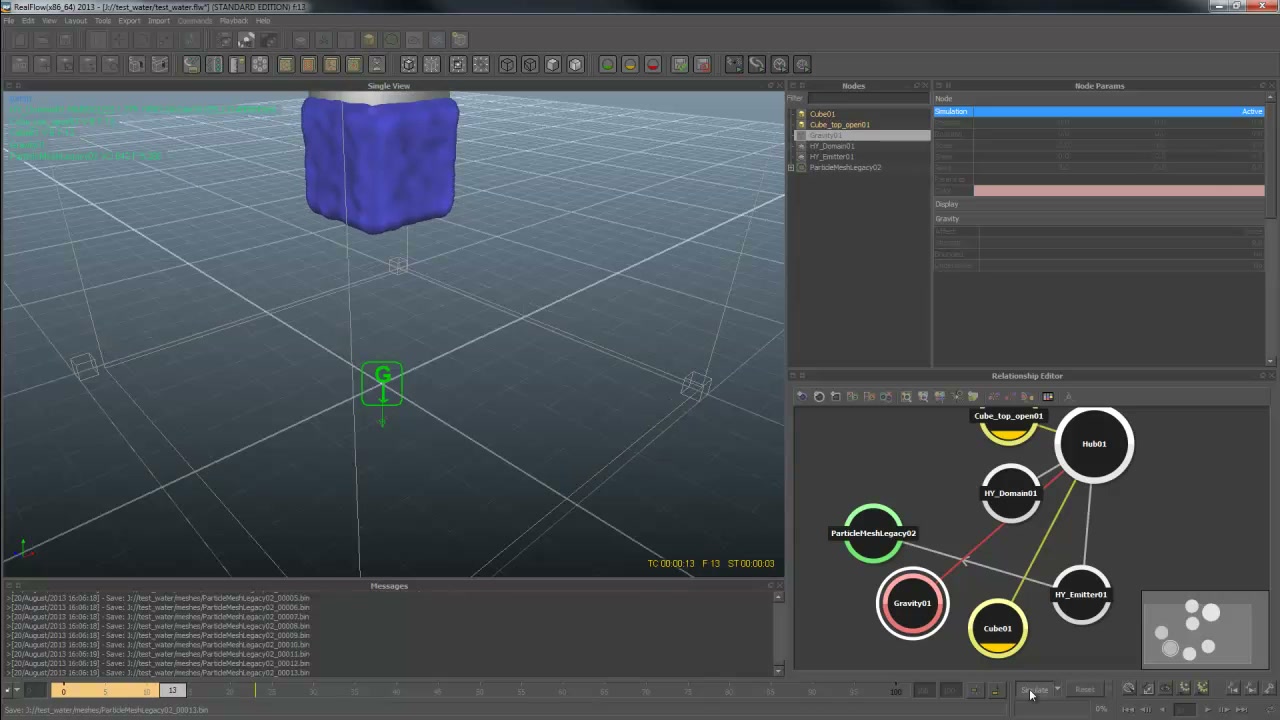Open the Playback menu
Viewport: 1280px width, 720px height.
[234, 21]
